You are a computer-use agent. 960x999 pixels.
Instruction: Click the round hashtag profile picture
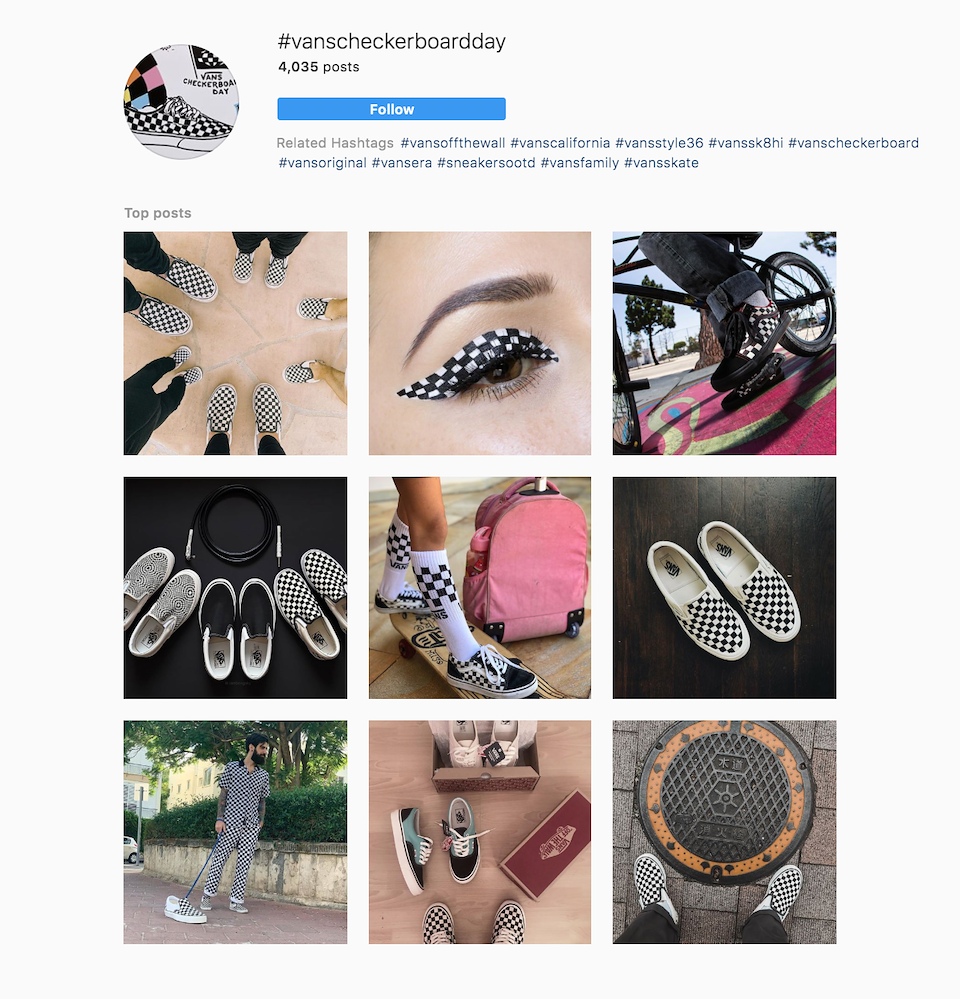point(181,101)
